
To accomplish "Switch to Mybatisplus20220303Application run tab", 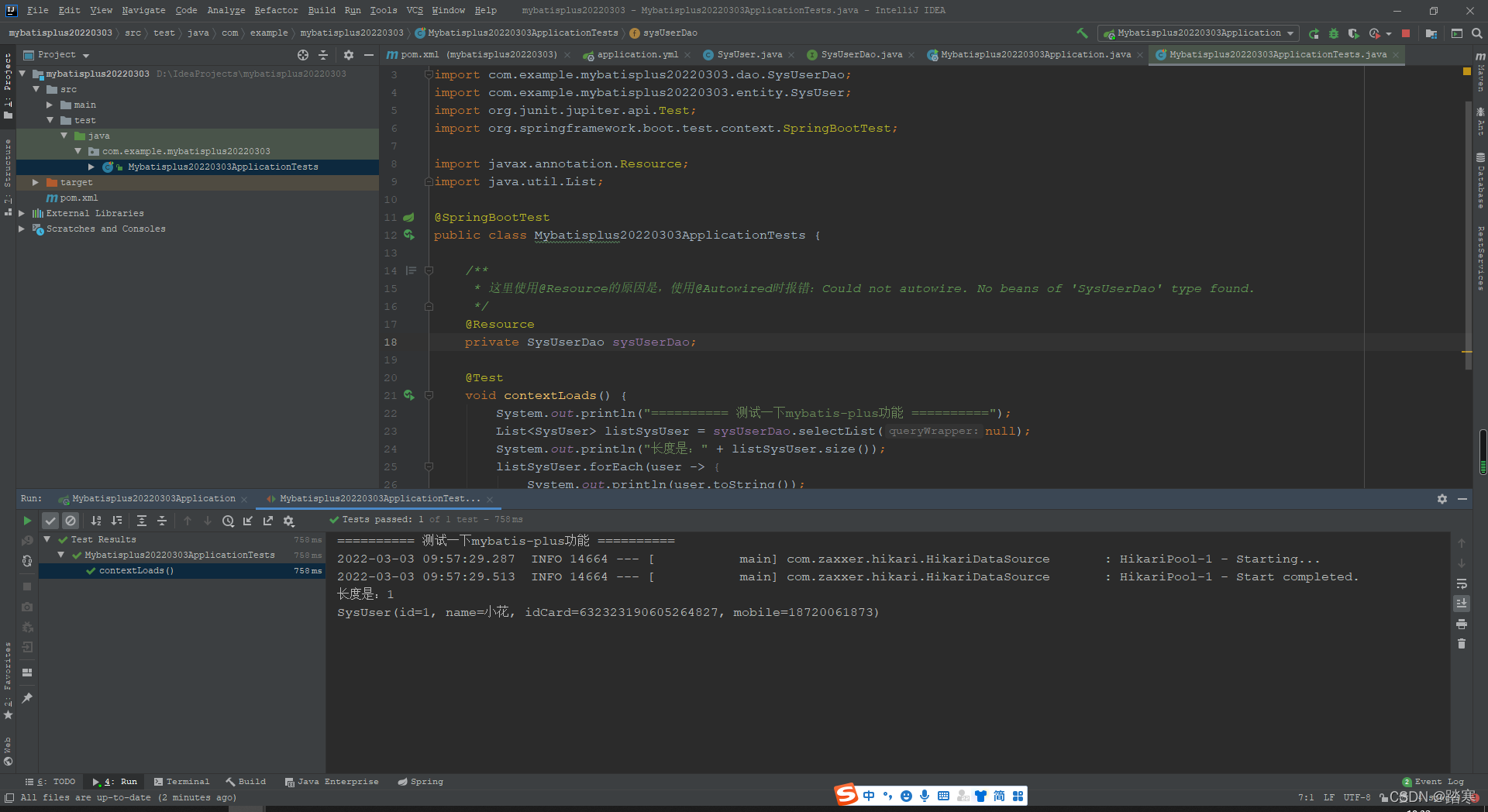I will [x=153, y=499].
